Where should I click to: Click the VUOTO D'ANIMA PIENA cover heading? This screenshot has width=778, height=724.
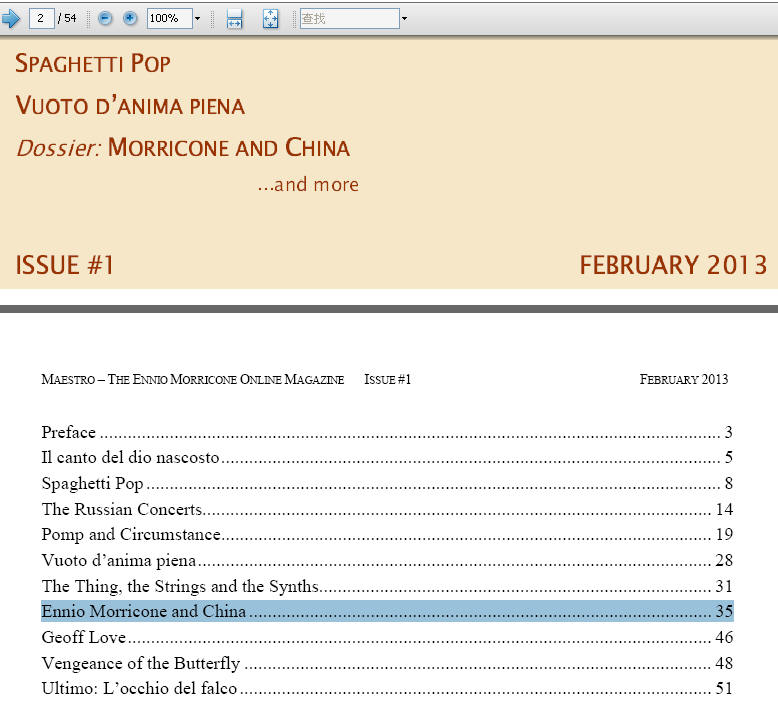point(130,106)
